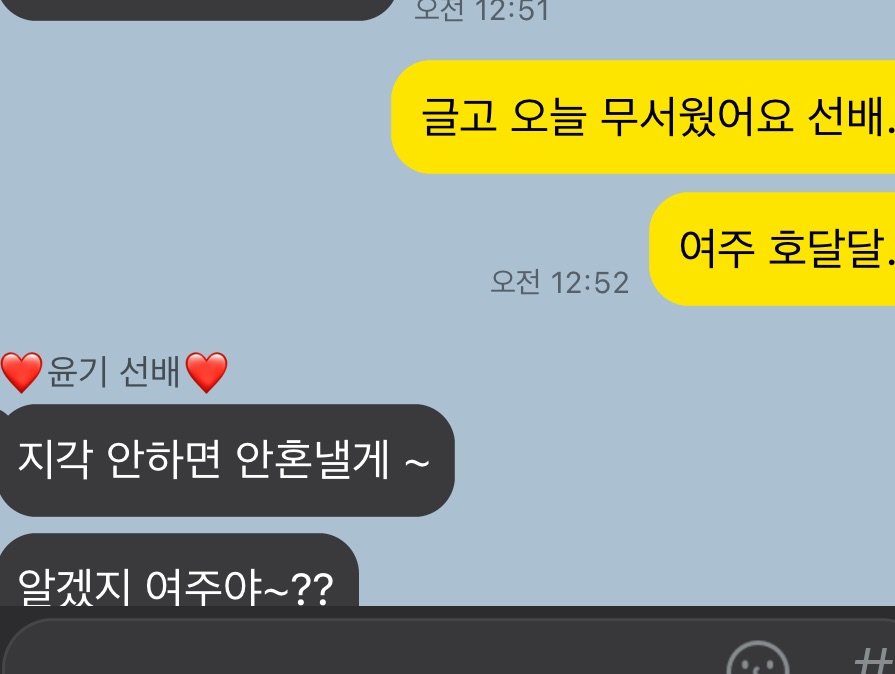The image size is (895, 674).
Task: Tap the cut-off dark bubble at top
Action: (x=197, y=9)
